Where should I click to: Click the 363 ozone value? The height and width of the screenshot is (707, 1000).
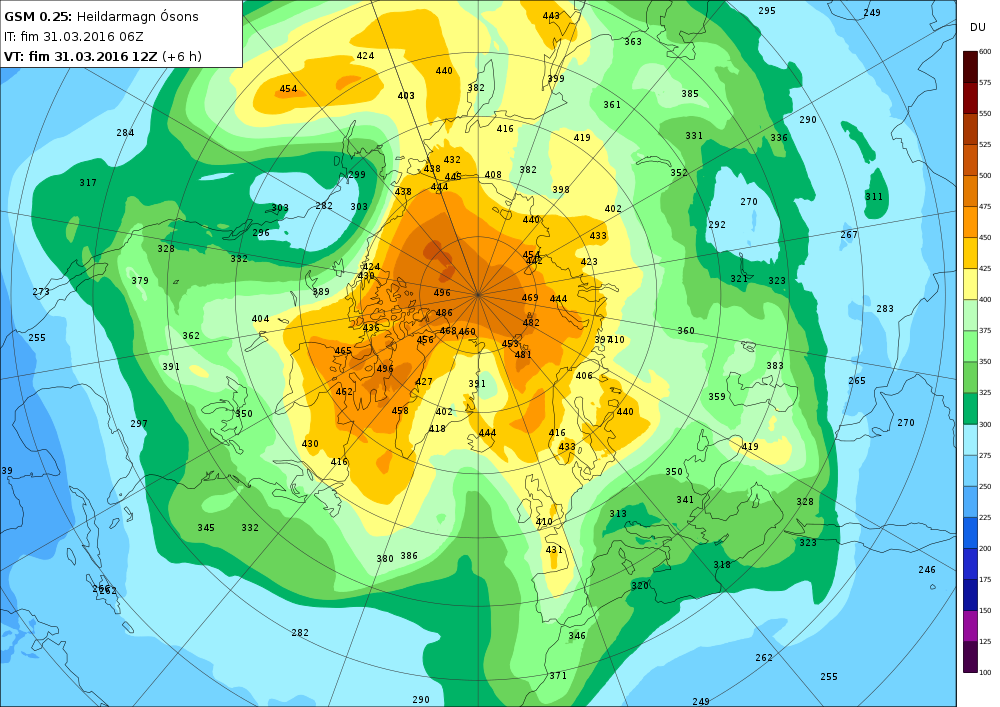pyautogui.click(x=633, y=41)
